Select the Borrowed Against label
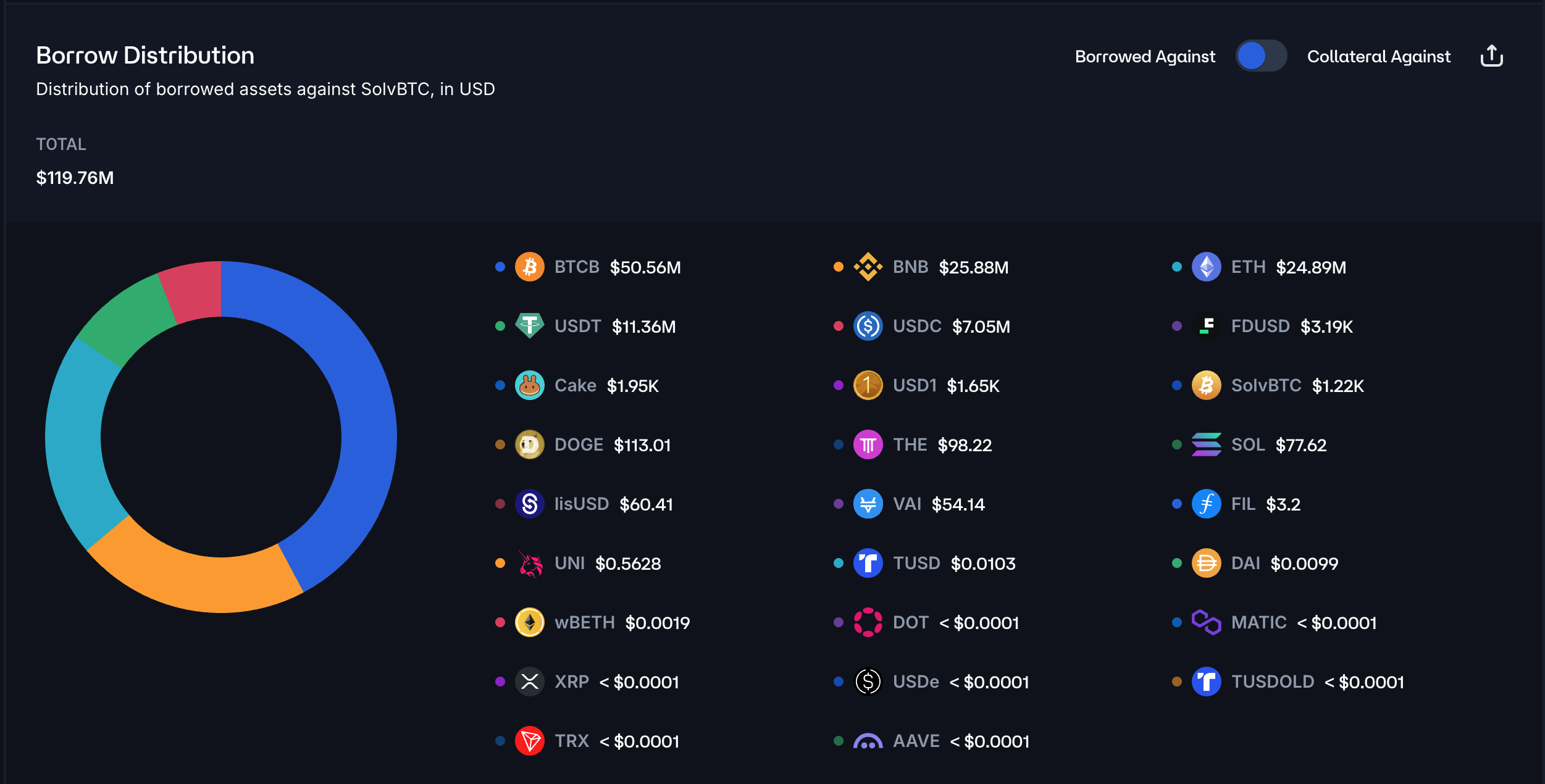 tap(1144, 56)
